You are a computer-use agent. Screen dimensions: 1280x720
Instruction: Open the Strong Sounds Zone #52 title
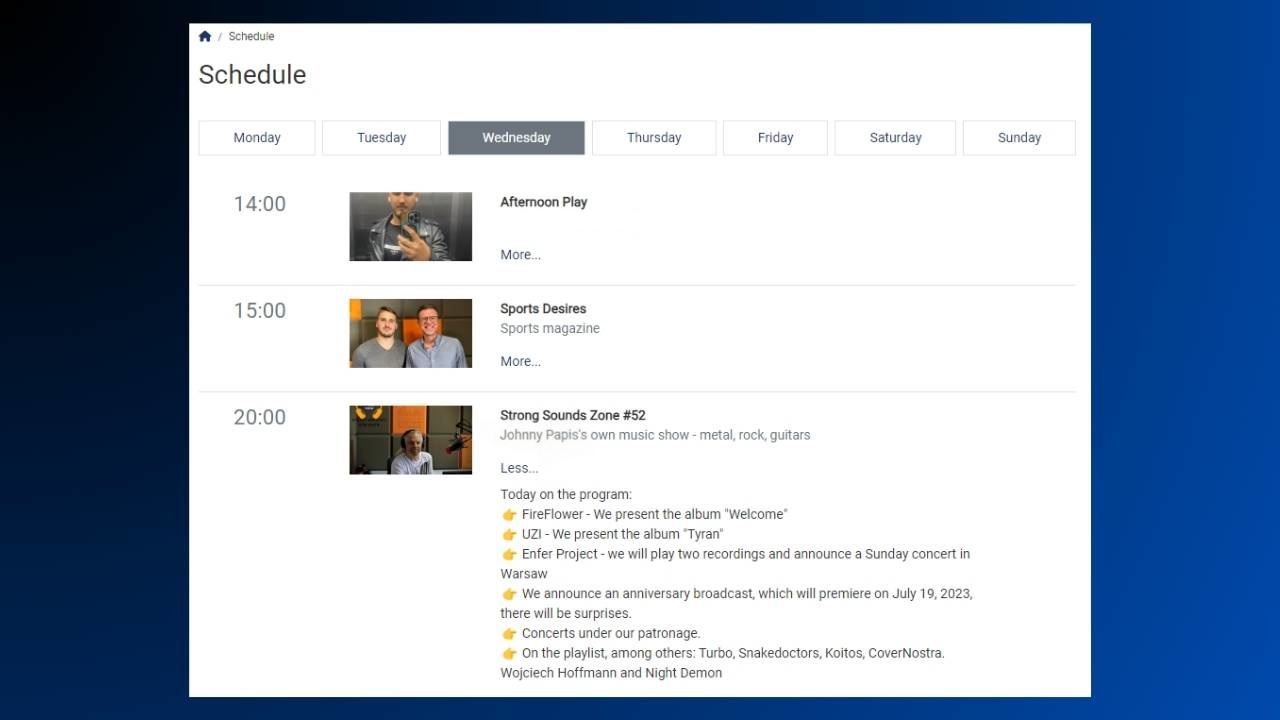pyautogui.click(x=572, y=415)
